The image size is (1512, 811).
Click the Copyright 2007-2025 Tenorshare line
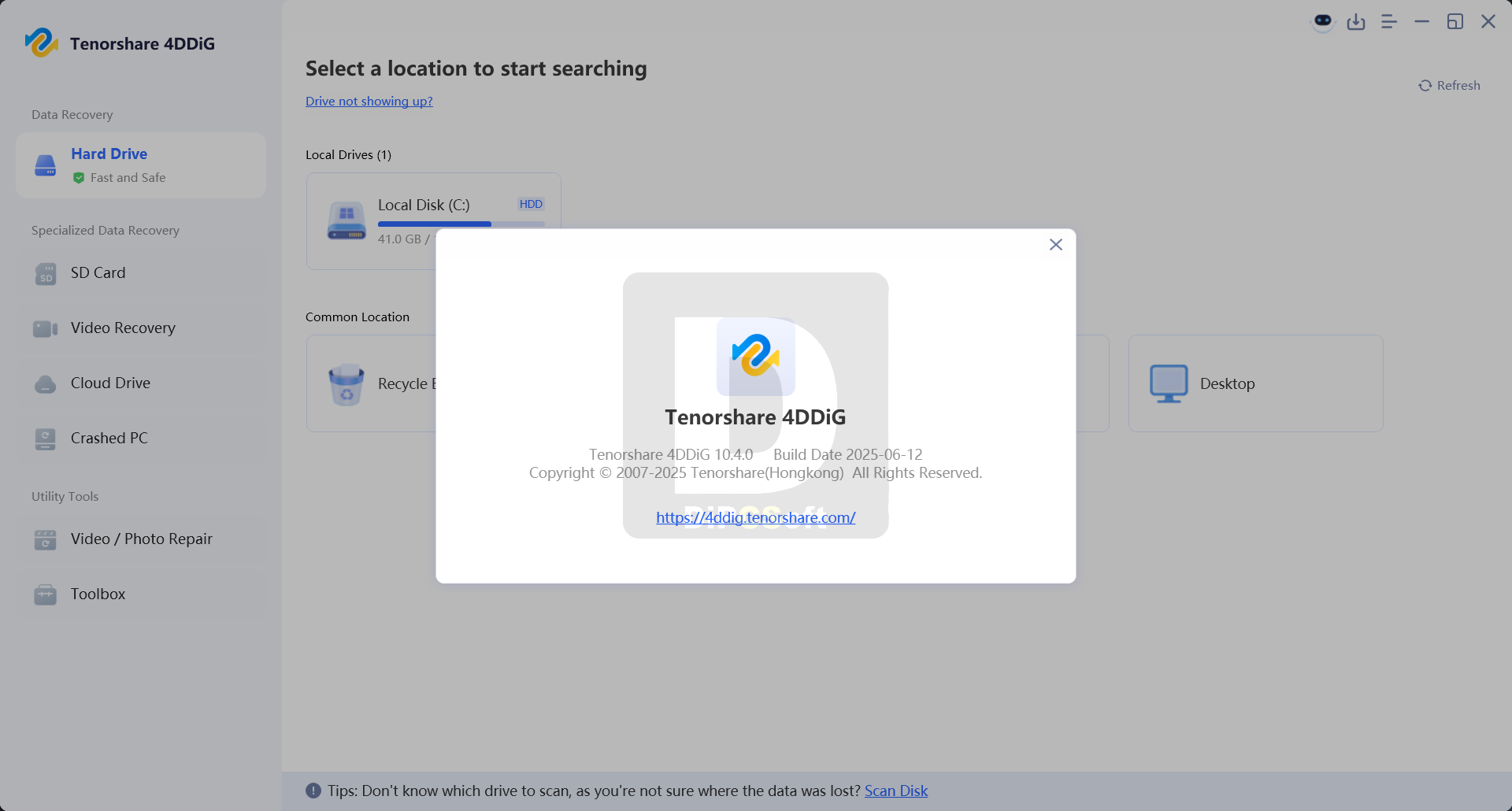pyautogui.click(x=755, y=472)
